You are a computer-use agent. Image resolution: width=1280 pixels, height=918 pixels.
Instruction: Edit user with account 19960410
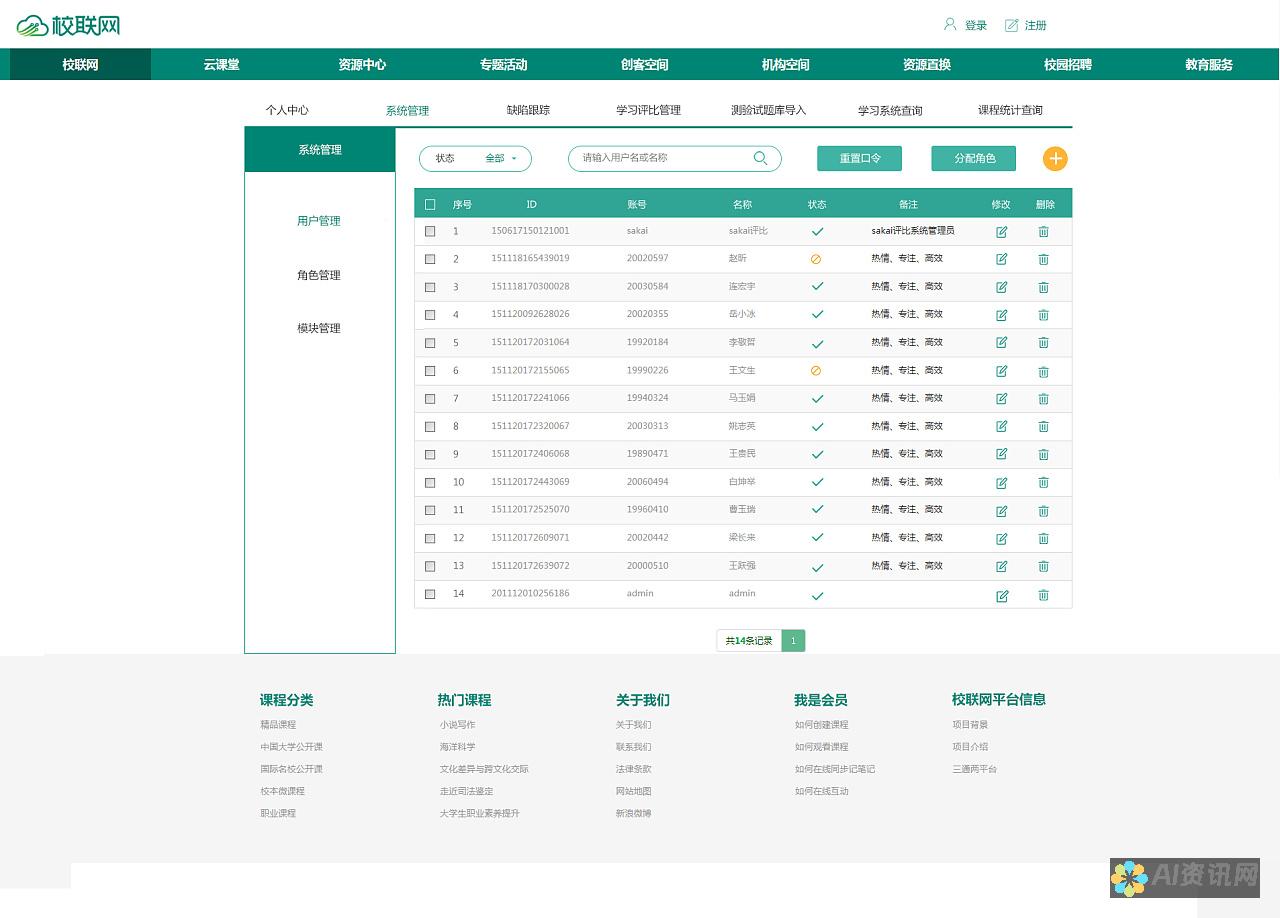(1001, 511)
